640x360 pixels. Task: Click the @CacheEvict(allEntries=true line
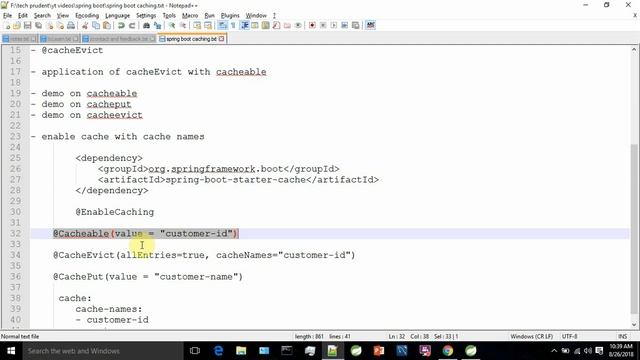click(x=204, y=255)
